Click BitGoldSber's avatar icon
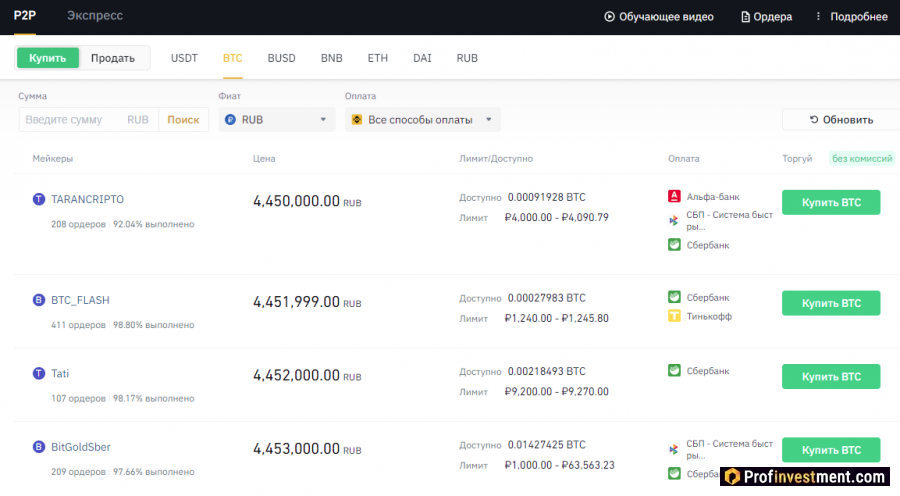Image resolution: width=900 pixels, height=496 pixels. pyautogui.click(x=38, y=447)
